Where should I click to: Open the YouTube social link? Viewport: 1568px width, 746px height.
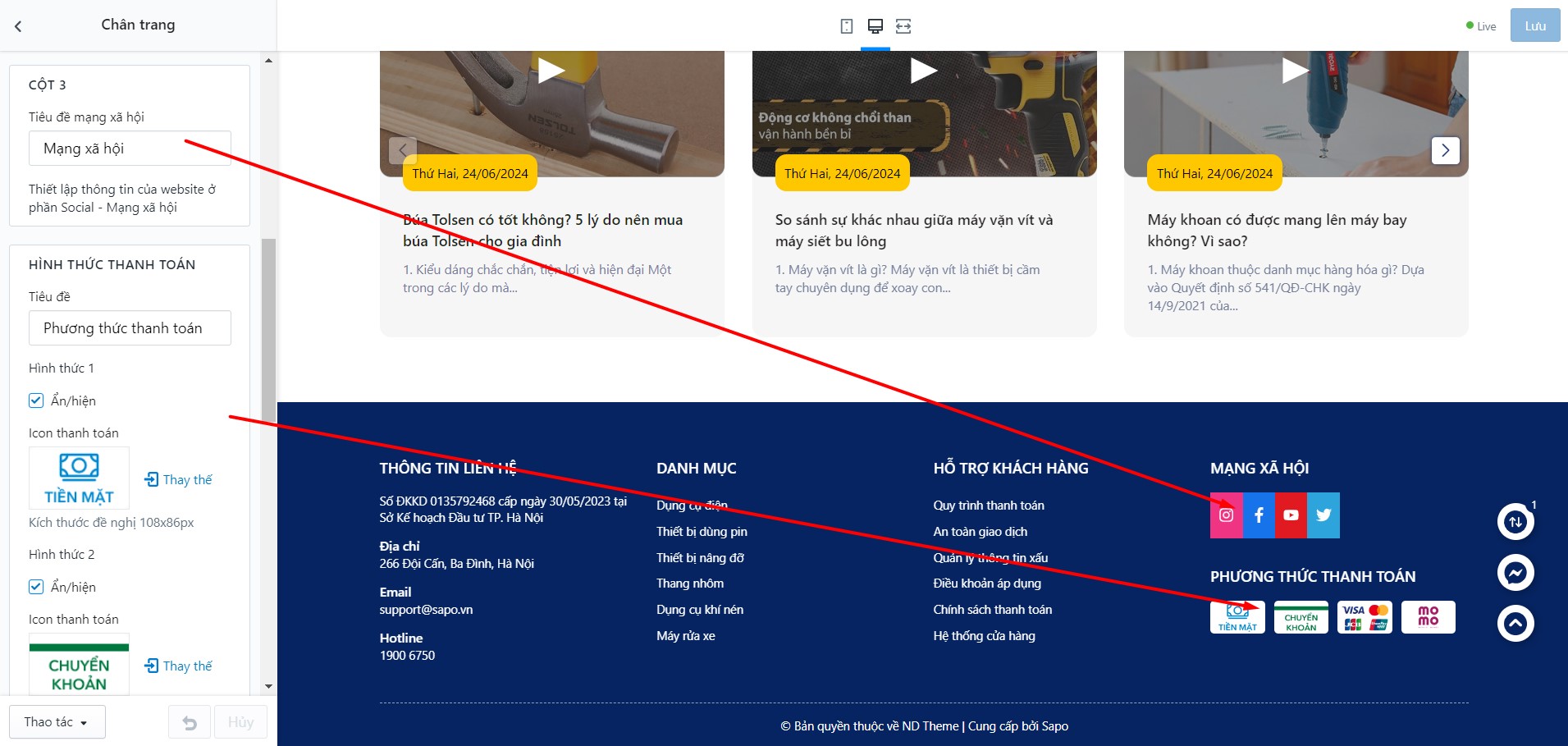1291,515
